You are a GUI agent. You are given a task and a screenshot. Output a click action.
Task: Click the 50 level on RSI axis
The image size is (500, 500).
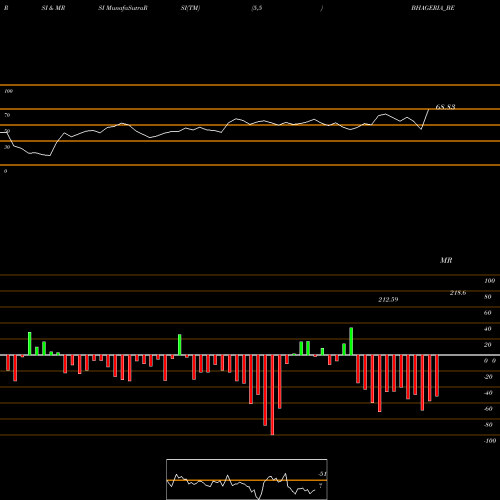(x=7, y=131)
